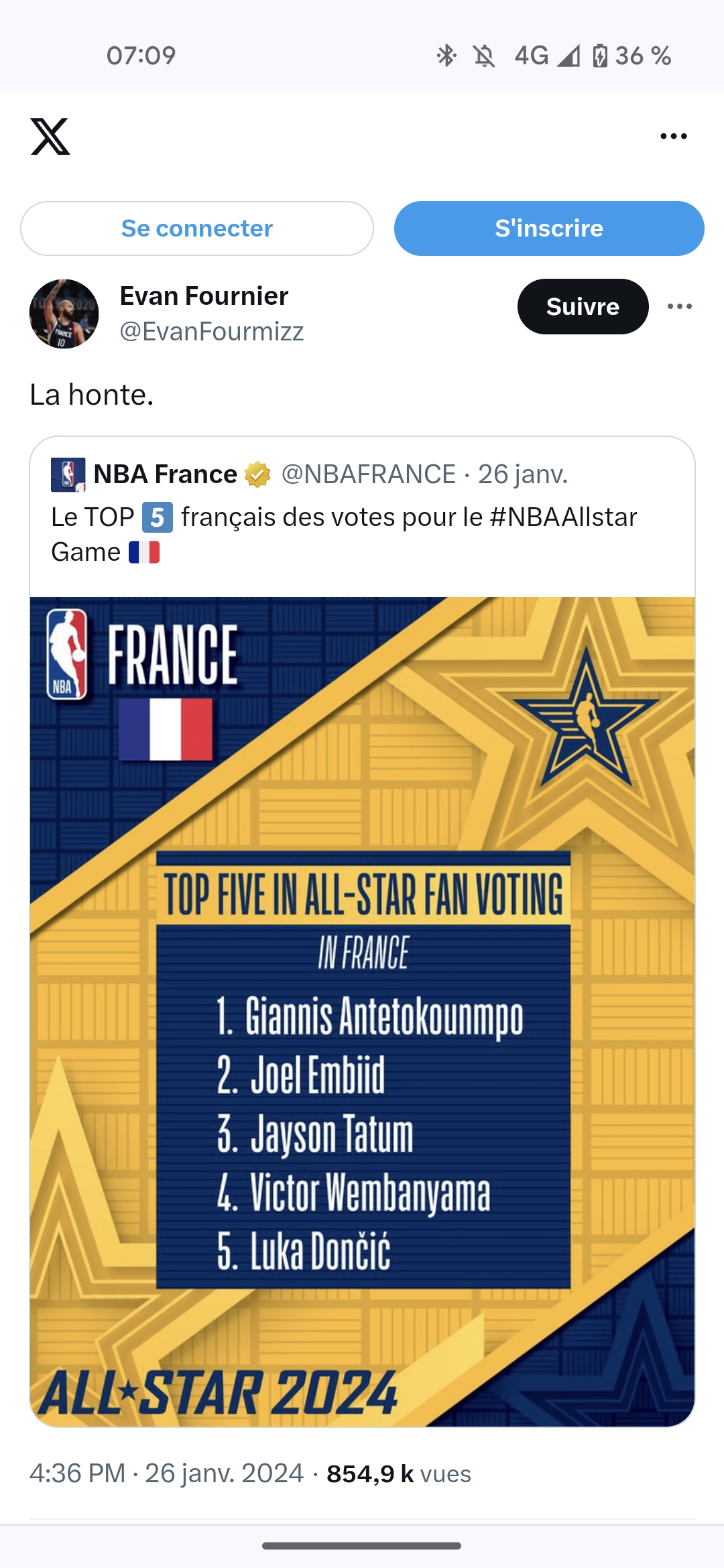Tap the NBA France account name
This screenshot has width=724, height=1568.
point(165,474)
